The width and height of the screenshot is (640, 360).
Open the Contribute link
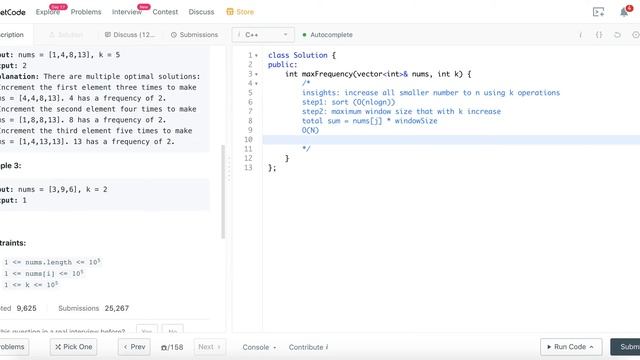308,347
